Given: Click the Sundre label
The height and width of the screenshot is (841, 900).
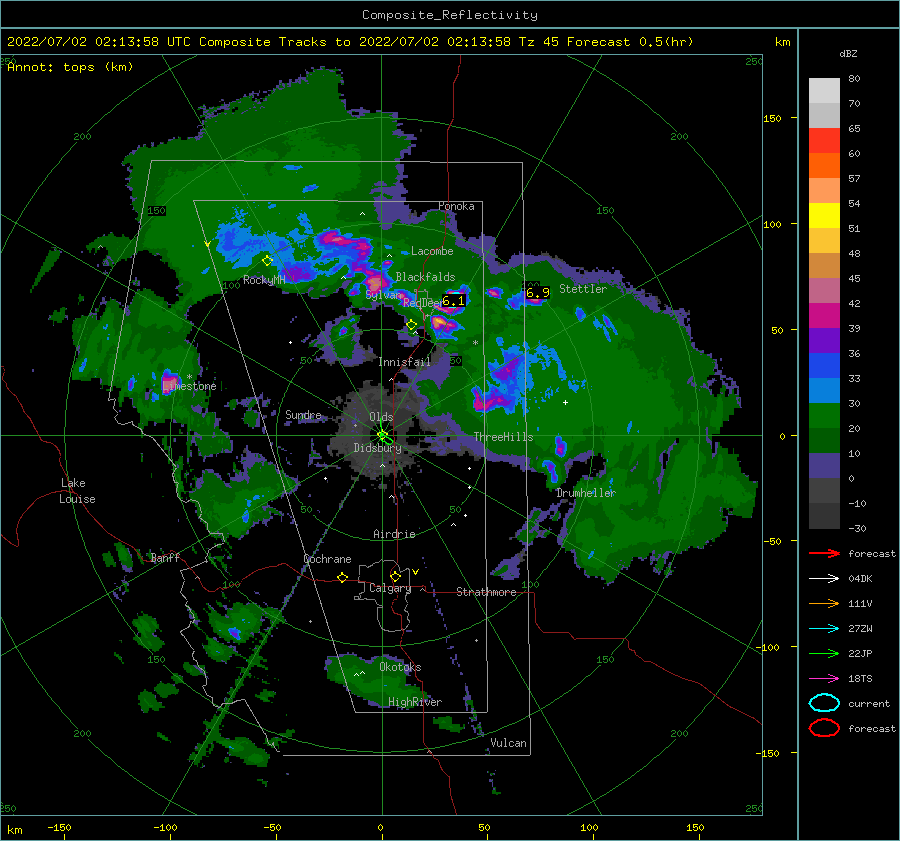Looking at the screenshot, I should tap(303, 415).
